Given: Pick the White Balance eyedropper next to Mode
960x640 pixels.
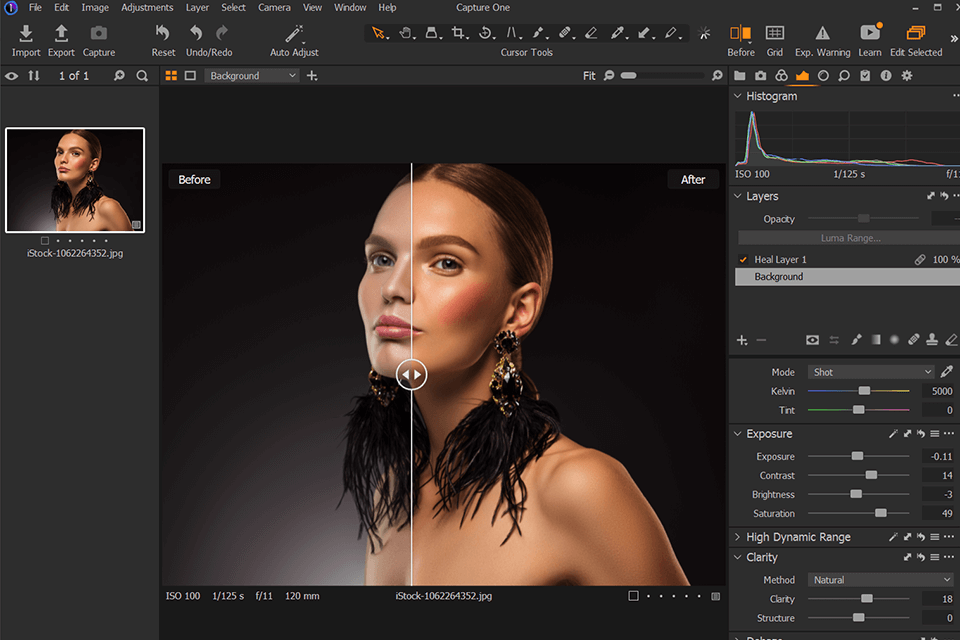Looking at the screenshot, I should (946, 371).
